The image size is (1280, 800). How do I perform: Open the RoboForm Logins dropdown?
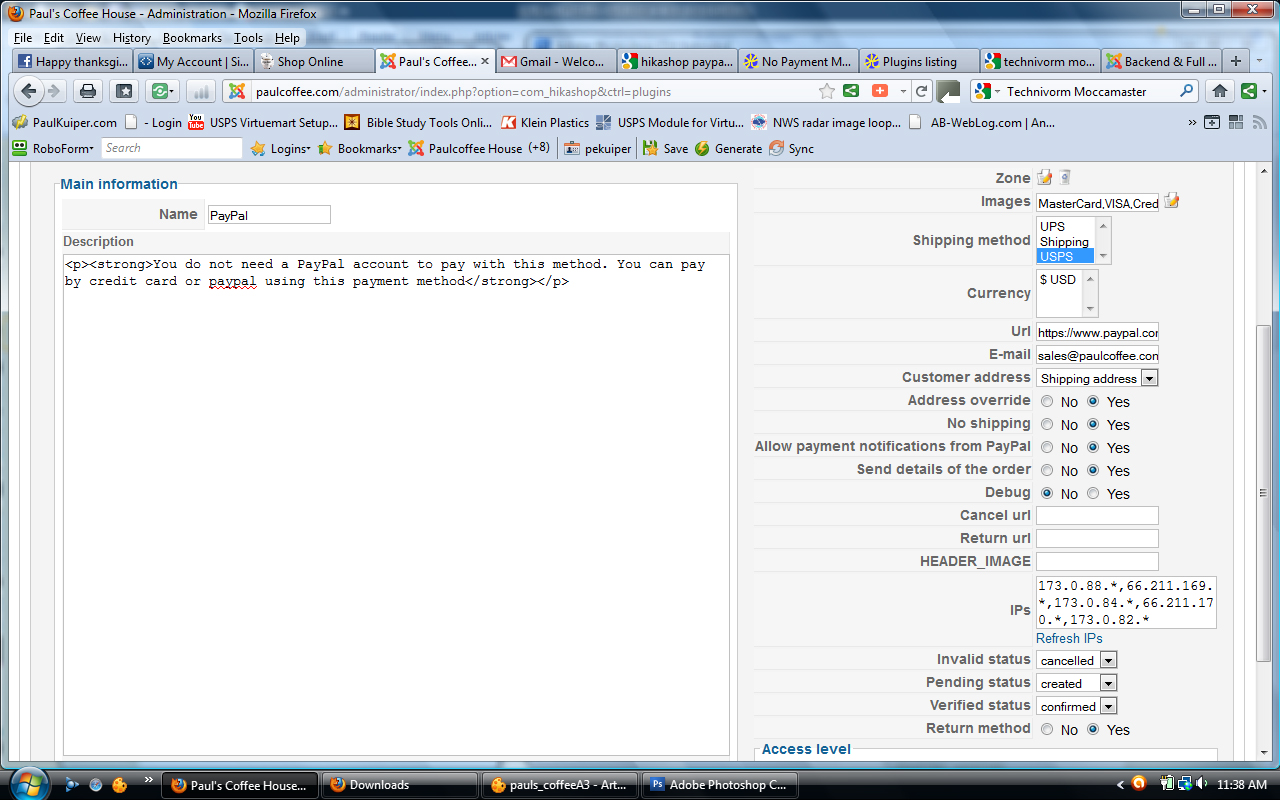pyautogui.click(x=280, y=148)
